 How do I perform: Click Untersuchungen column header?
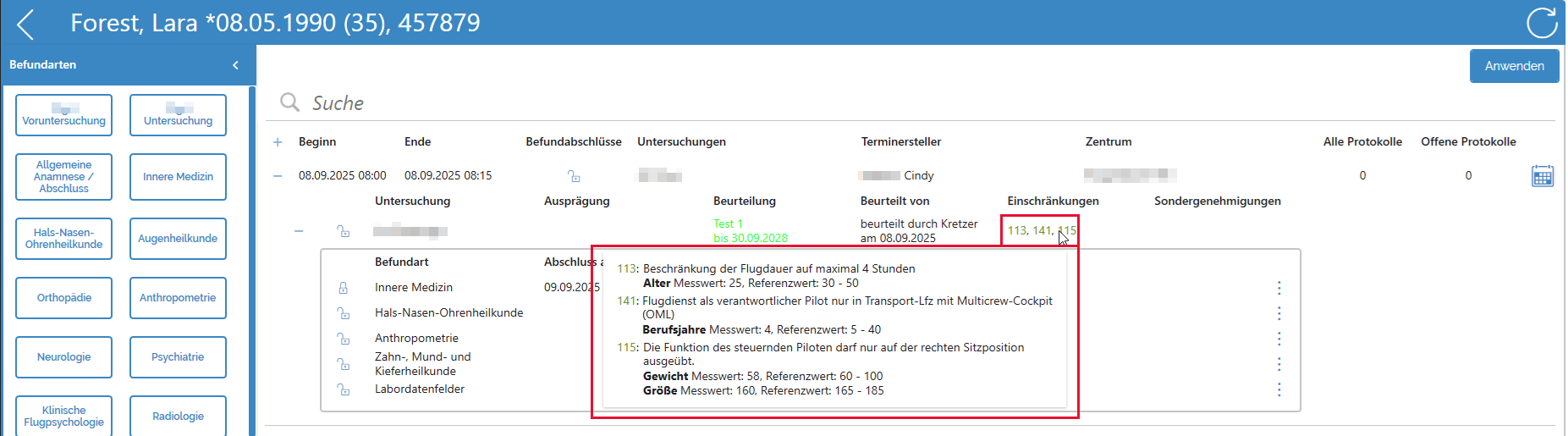[681, 142]
